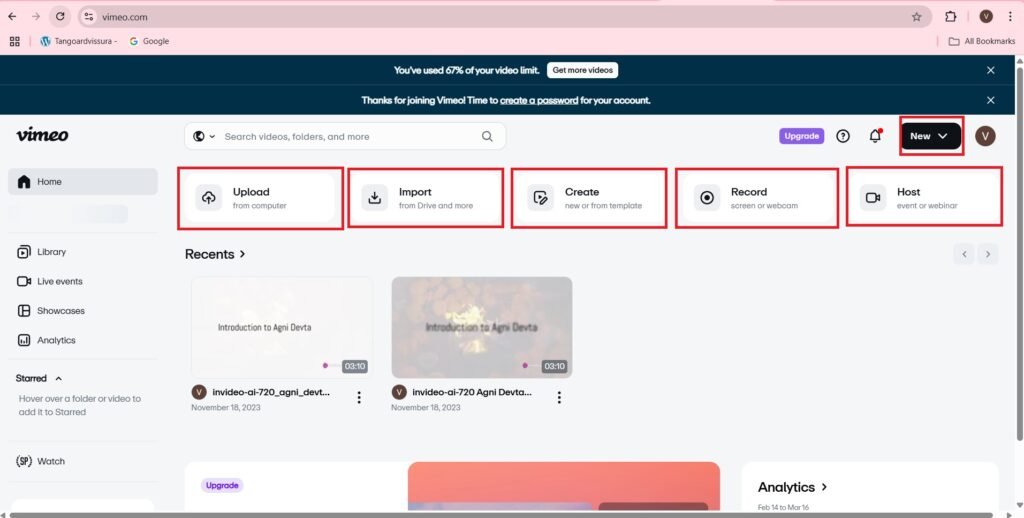The width and height of the screenshot is (1024, 518).
Task: Dismiss the create password banner
Action: (x=991, y=100)
